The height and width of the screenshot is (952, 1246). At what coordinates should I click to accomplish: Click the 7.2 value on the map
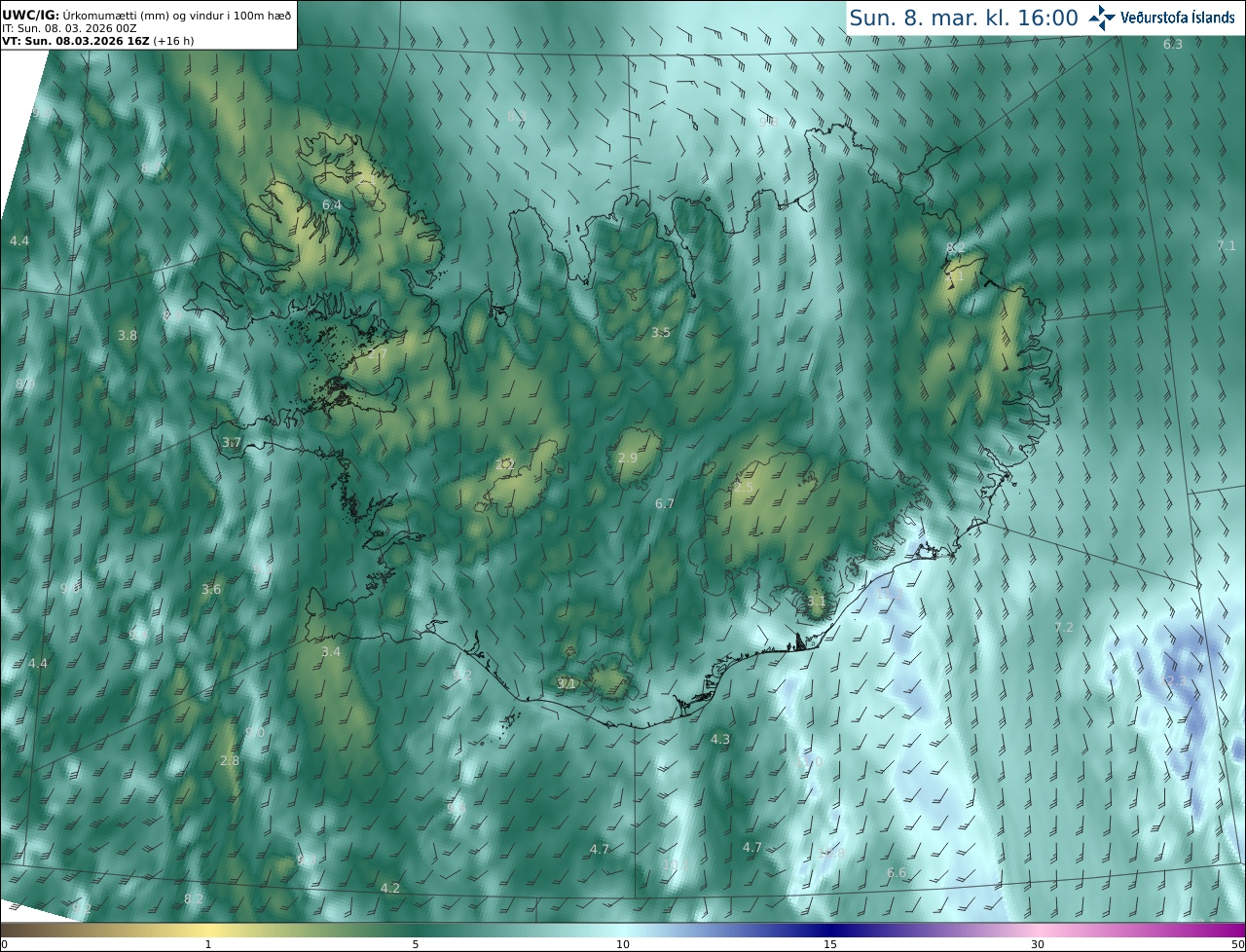click(1064, 627)
